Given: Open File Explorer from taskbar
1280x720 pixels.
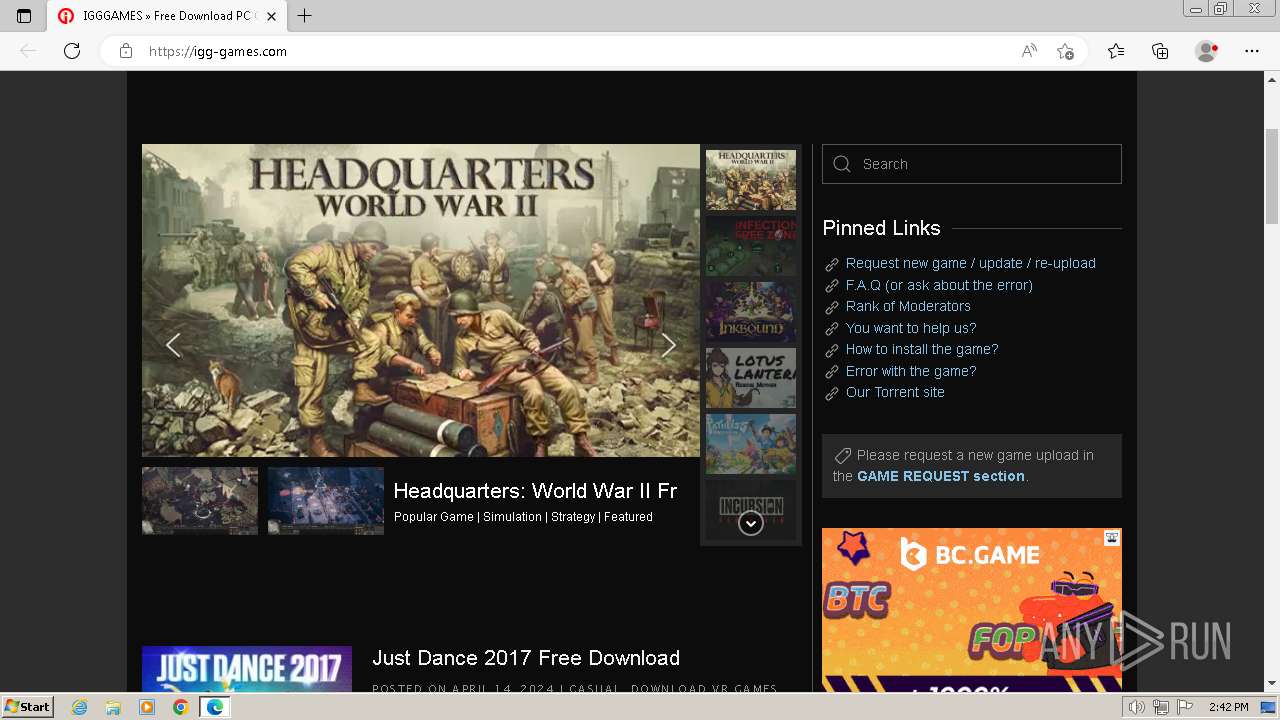Looking at the screenshot, I should click(113, 707).
